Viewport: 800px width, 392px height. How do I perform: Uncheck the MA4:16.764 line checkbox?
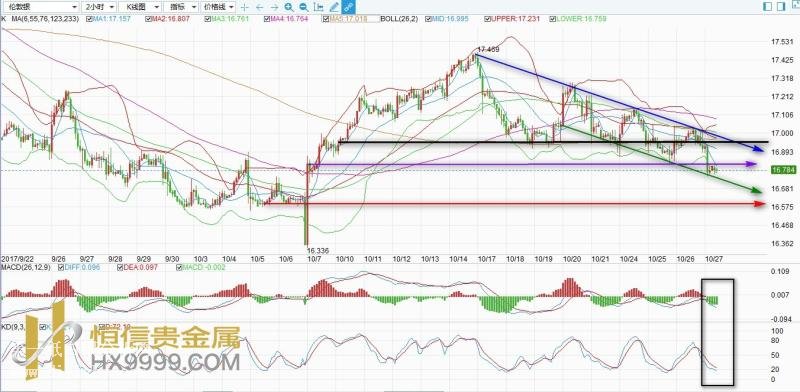(267, 19)
